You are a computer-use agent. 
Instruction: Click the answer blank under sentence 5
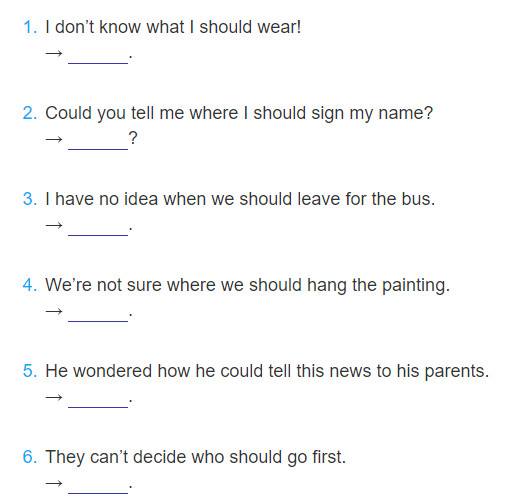click(98, 402)
